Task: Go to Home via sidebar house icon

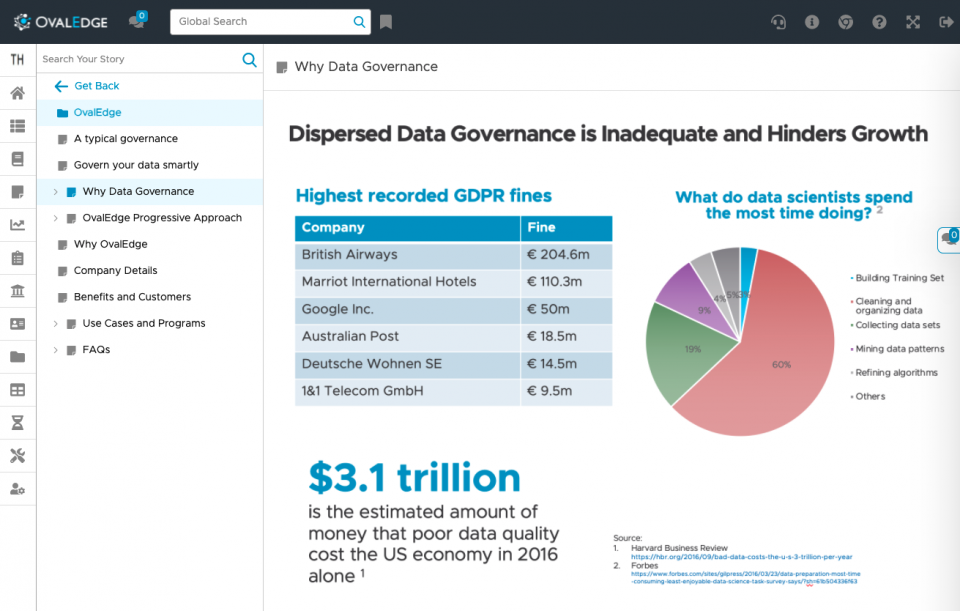Action: 17,93
